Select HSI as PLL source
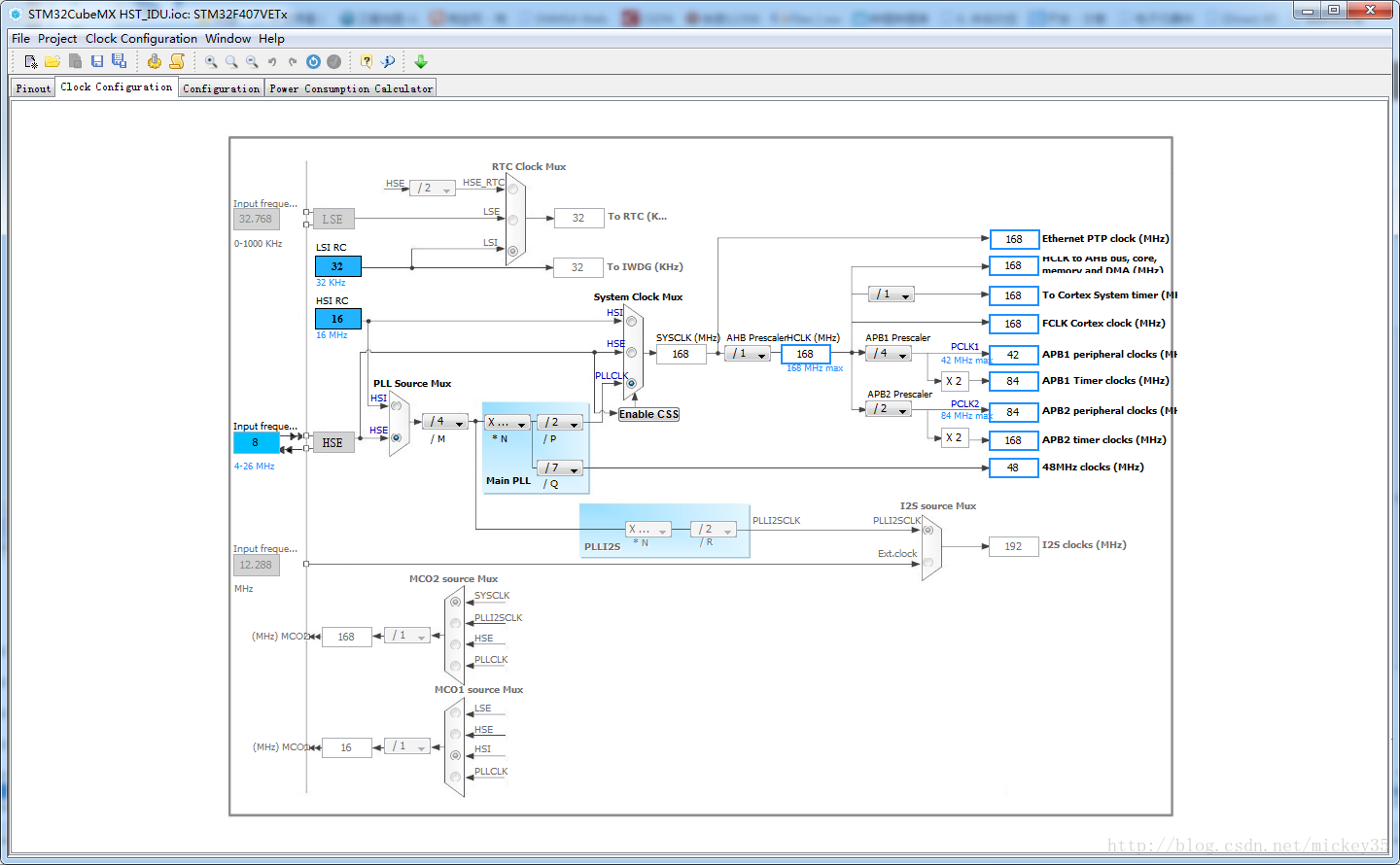 pyautogui.click(x=396, y=406)
